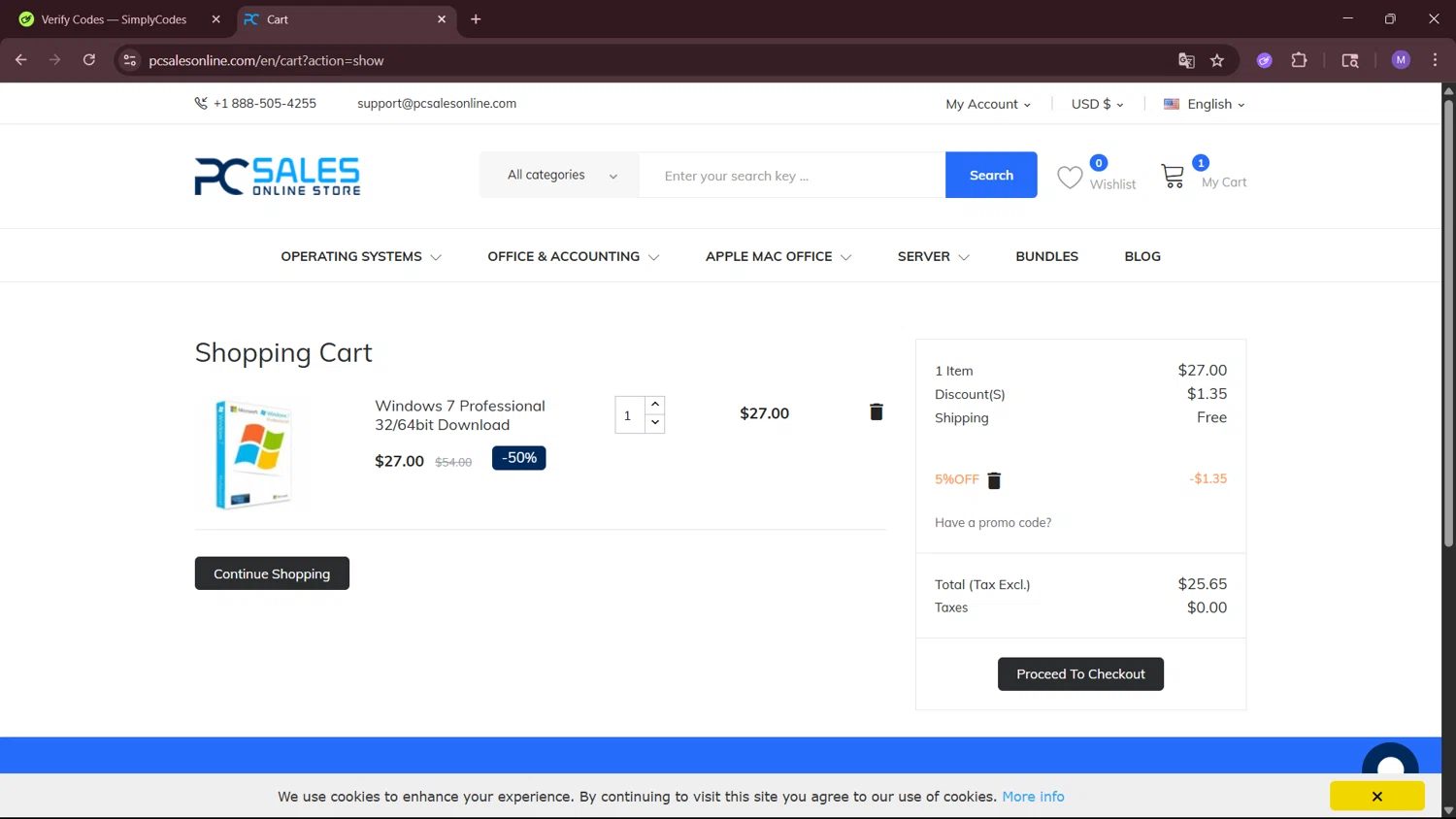
Task: Delete Windows 7 Professional from the cart
Action: click(877, 411)
